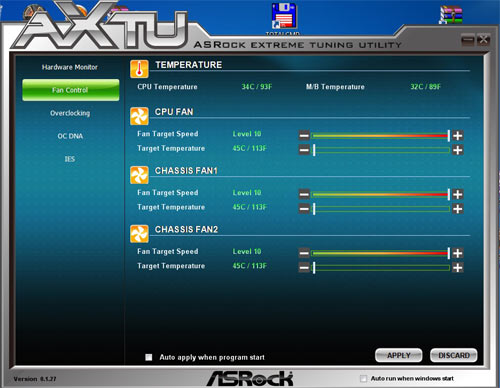500x388 pixels.
Task: Click the CPU fan target temperature slider
Action: [x=381, y=150]
